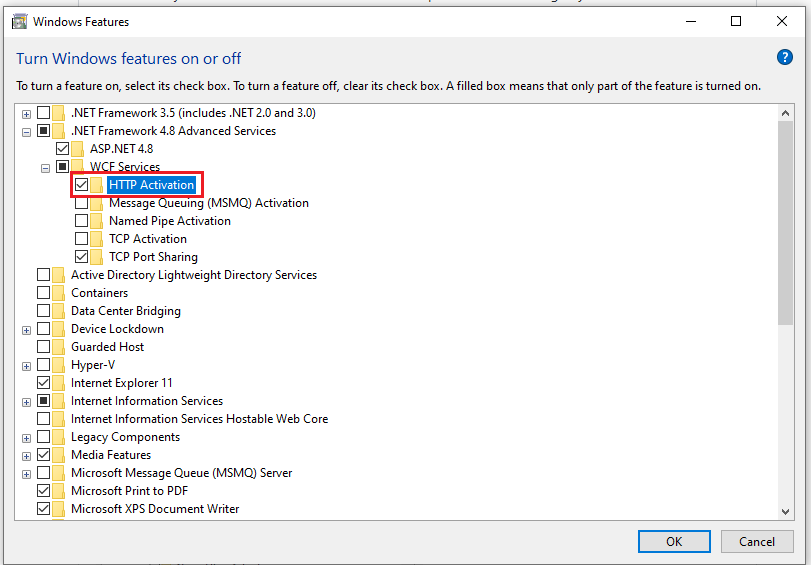The width and height of the screenshot is (811, 565).
Task: Click folder icon beside Internet Explorer 11
Action: pyautogui.click(x=58, y=383)
